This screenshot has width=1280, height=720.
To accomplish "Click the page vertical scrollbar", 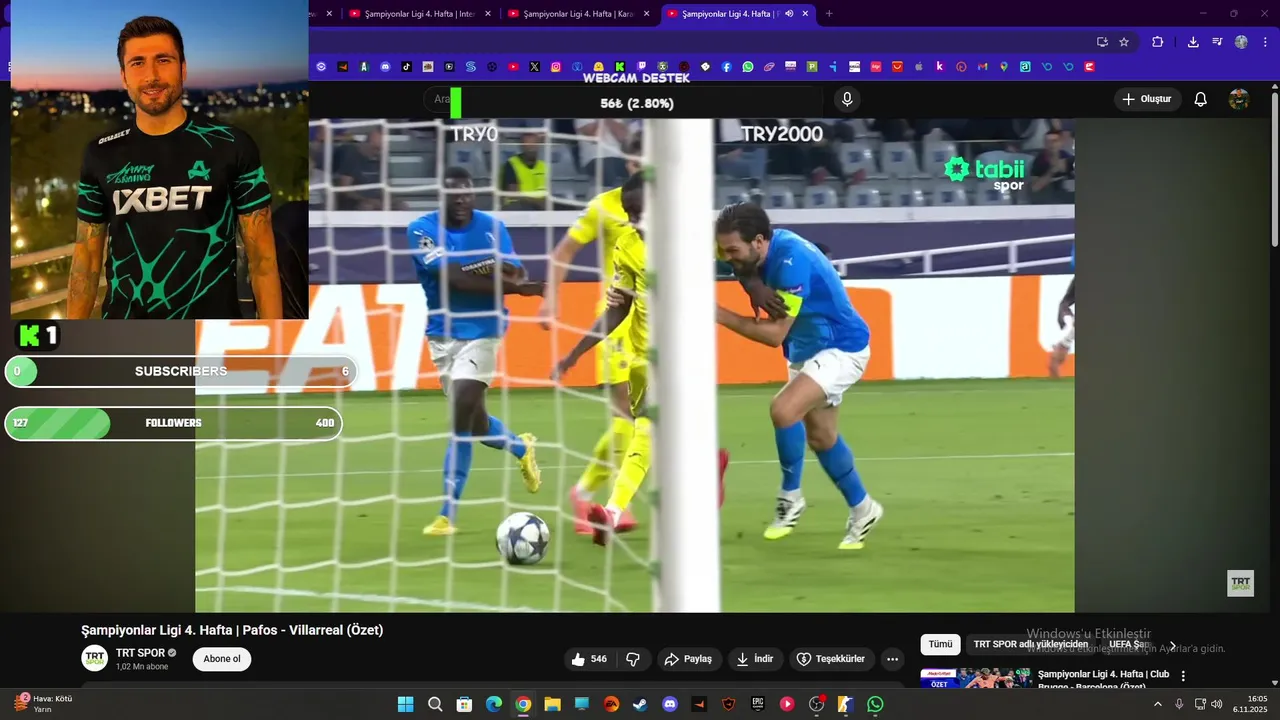I will click(x=1275, y=168).
